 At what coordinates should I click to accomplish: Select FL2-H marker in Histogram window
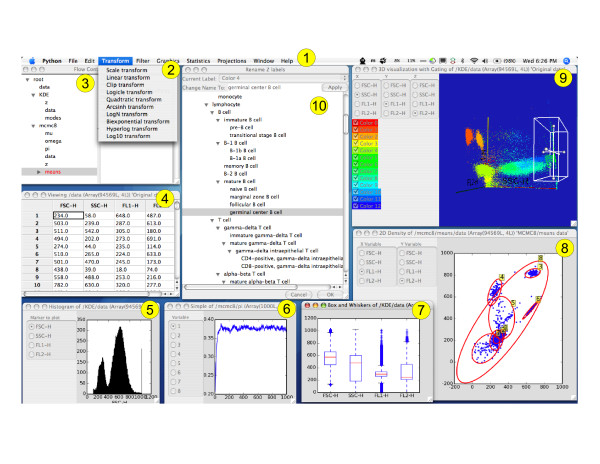click(x=31, y=354)
